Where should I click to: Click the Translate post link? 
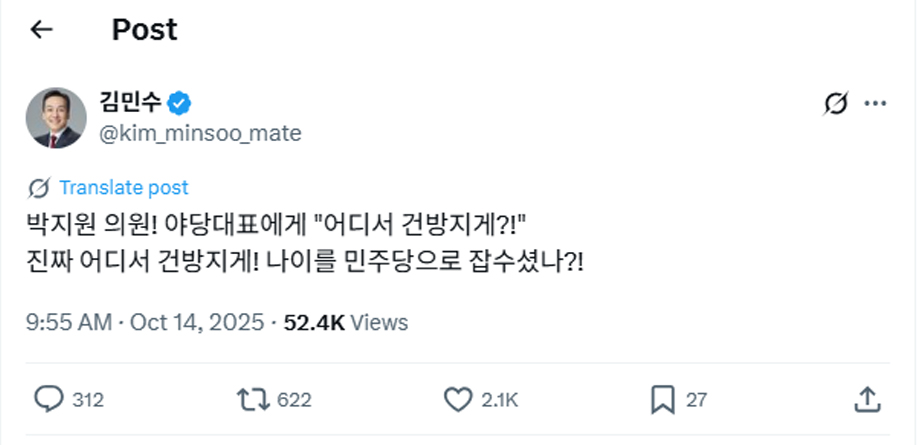(x=123, y=187)
